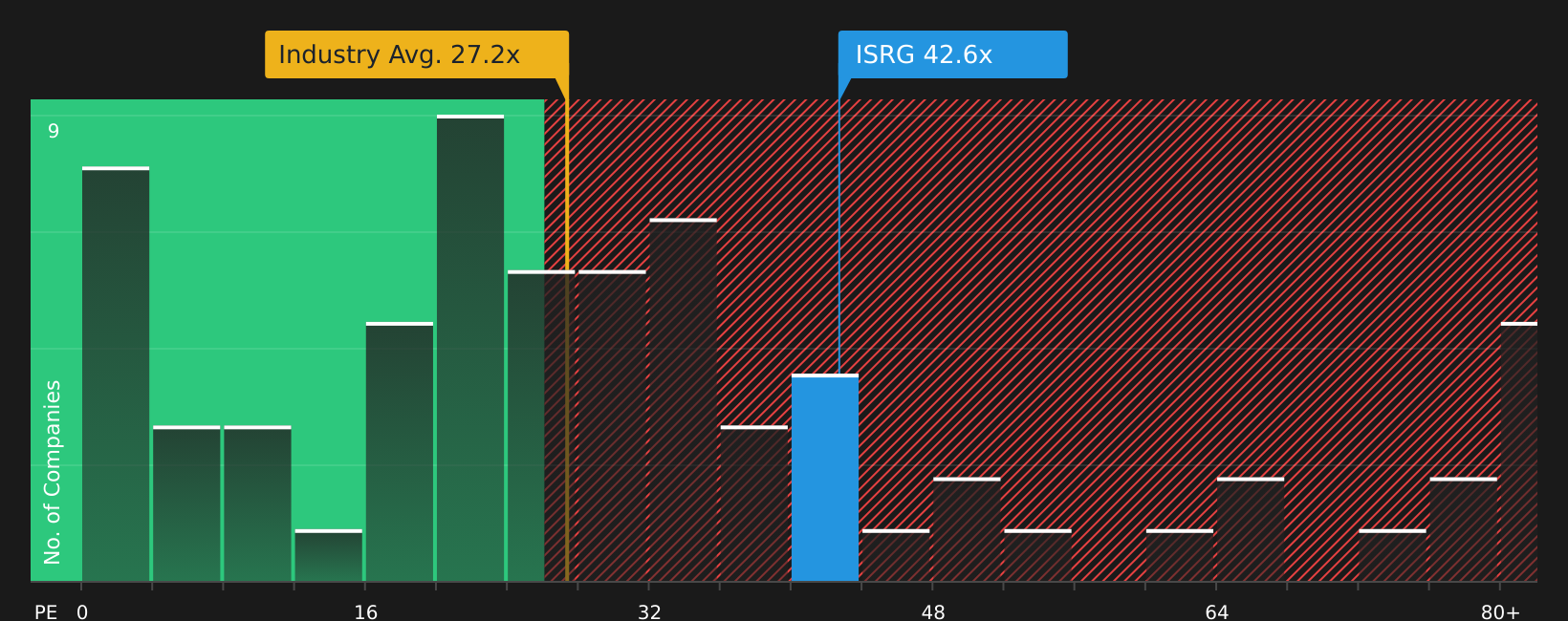
Task: Click the '80+' axis label
Action: 1500,612
